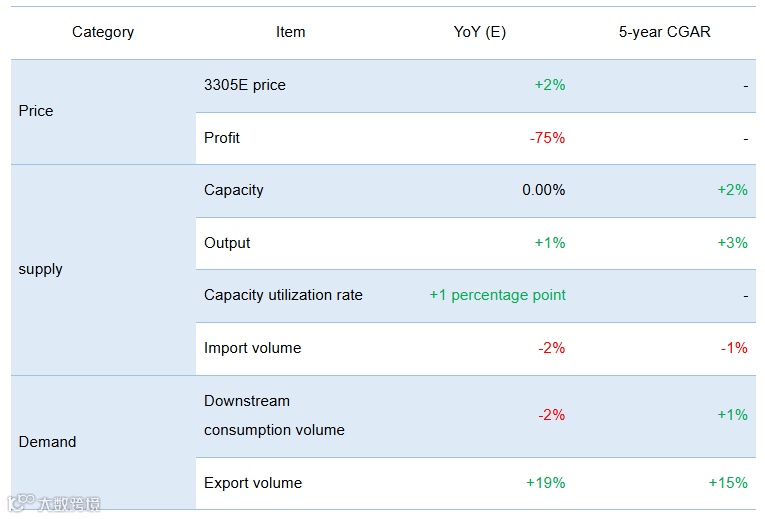The height and width of the screenshot is (519, 765).
Task: Select the Capacity item cell
Action: click(233, 190)
